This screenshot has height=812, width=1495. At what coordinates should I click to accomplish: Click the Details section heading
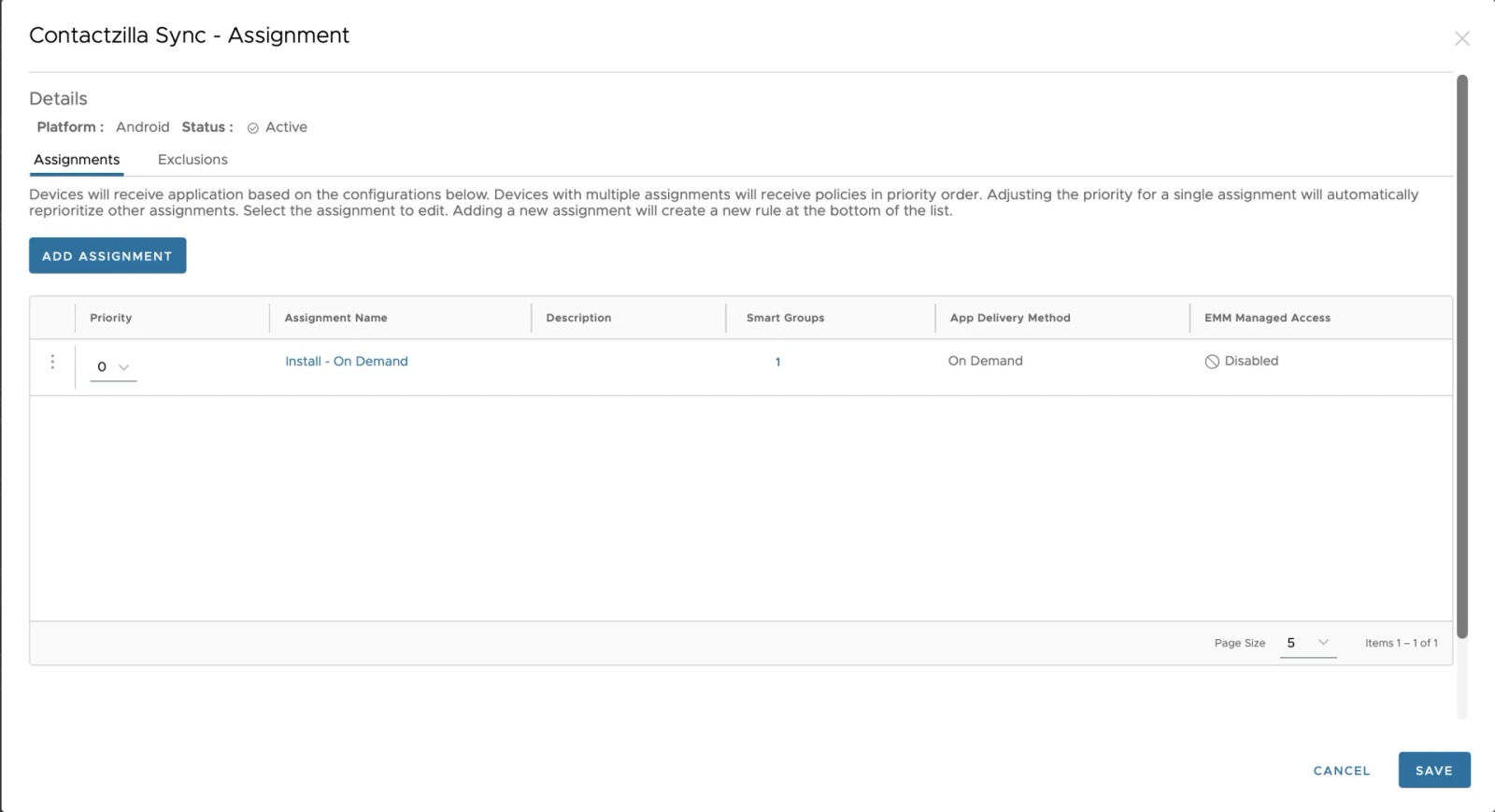point(58,99)
